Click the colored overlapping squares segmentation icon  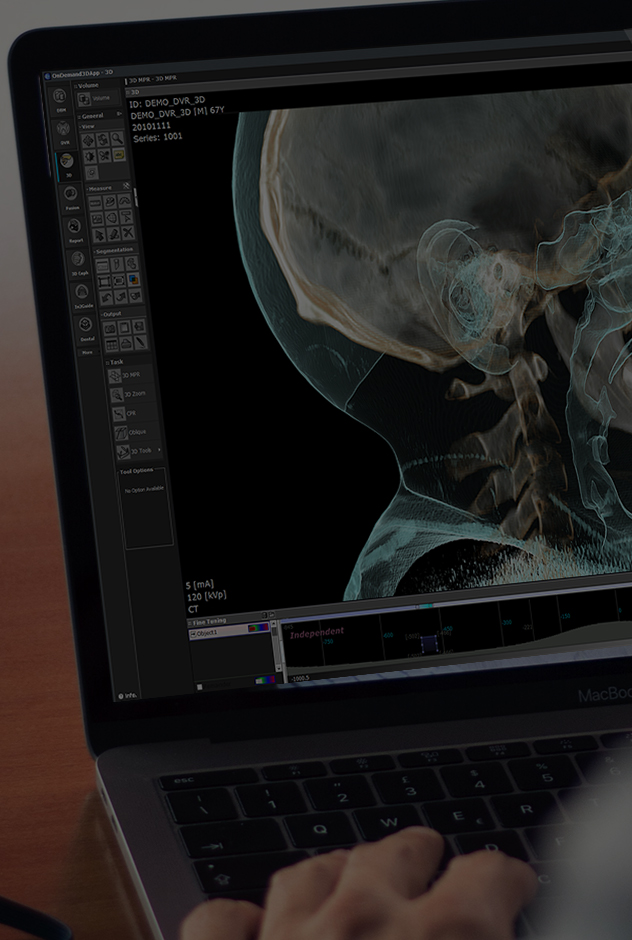pos(134,279)
